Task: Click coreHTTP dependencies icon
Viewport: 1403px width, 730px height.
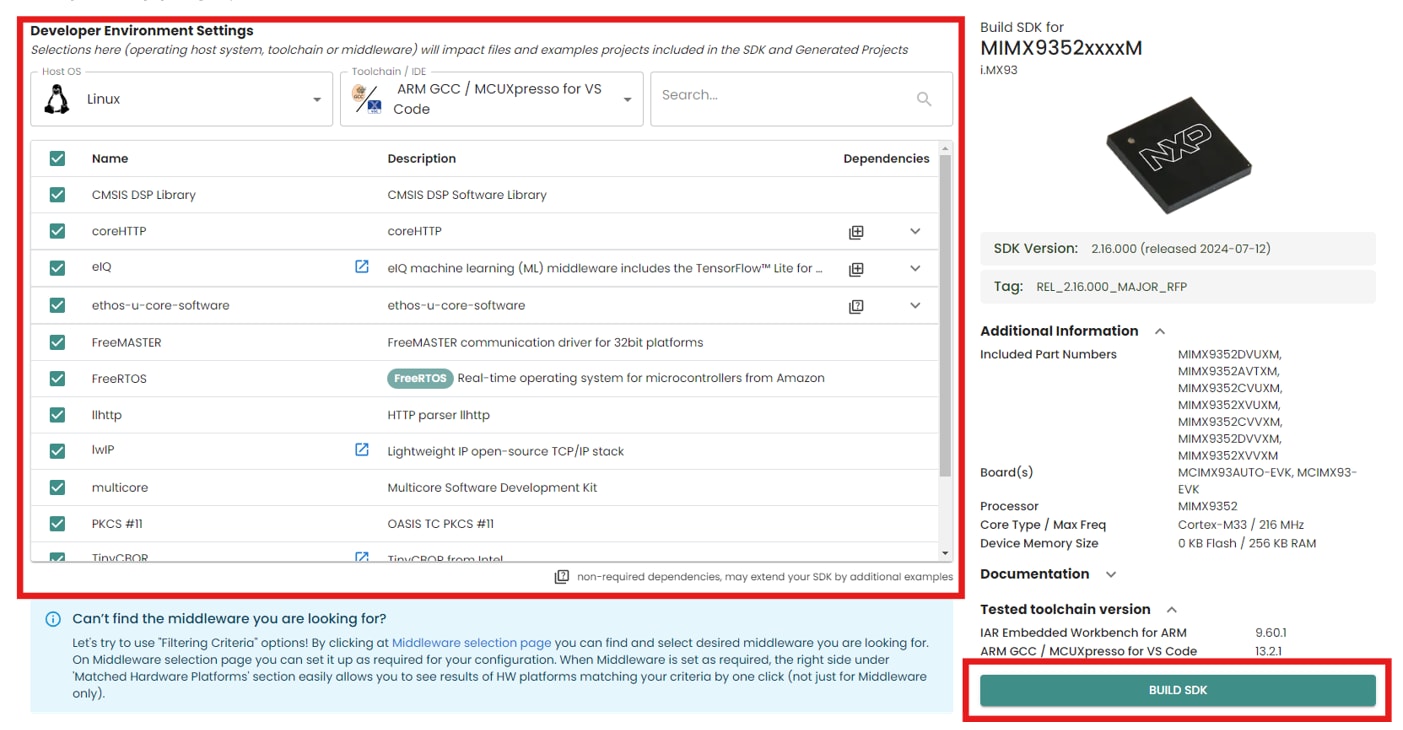Action: pyautogui.click(x=856, y=232)
